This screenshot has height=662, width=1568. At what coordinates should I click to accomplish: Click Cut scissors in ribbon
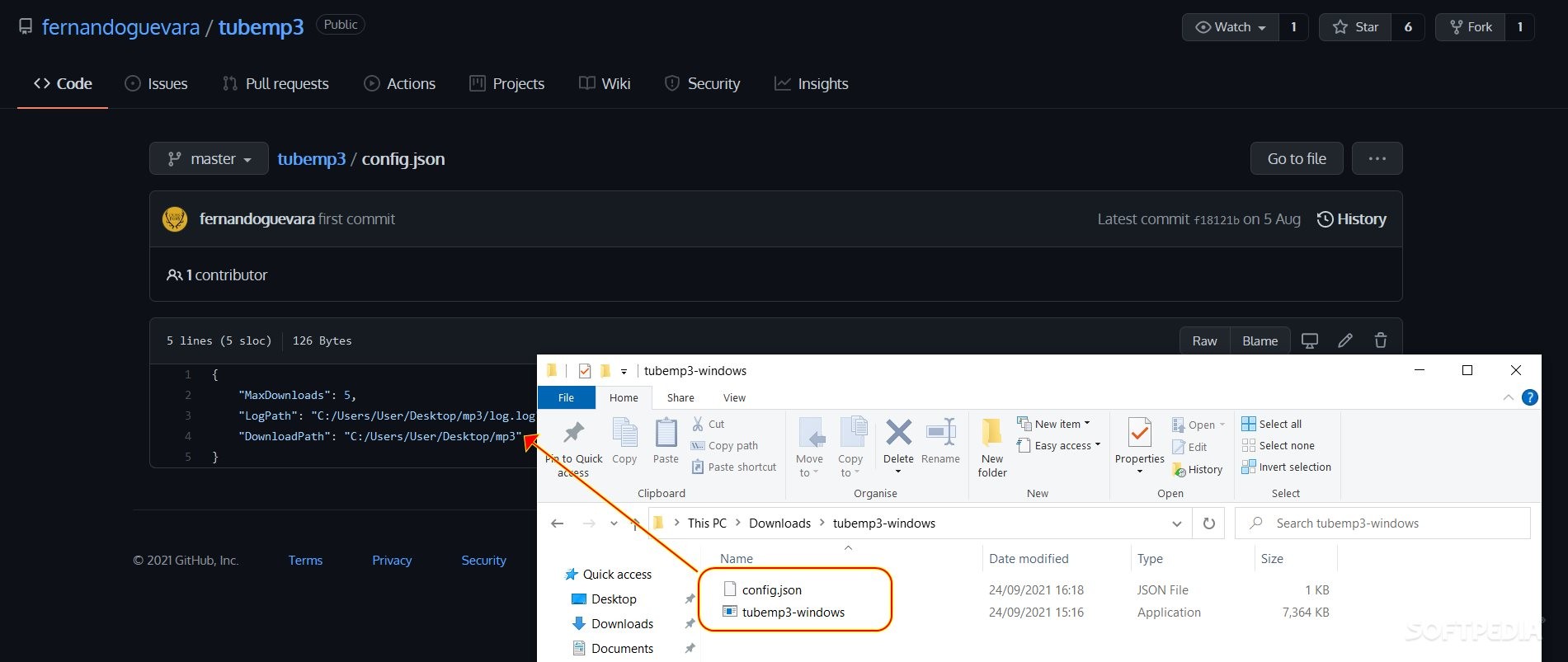[x=708, y=424]
